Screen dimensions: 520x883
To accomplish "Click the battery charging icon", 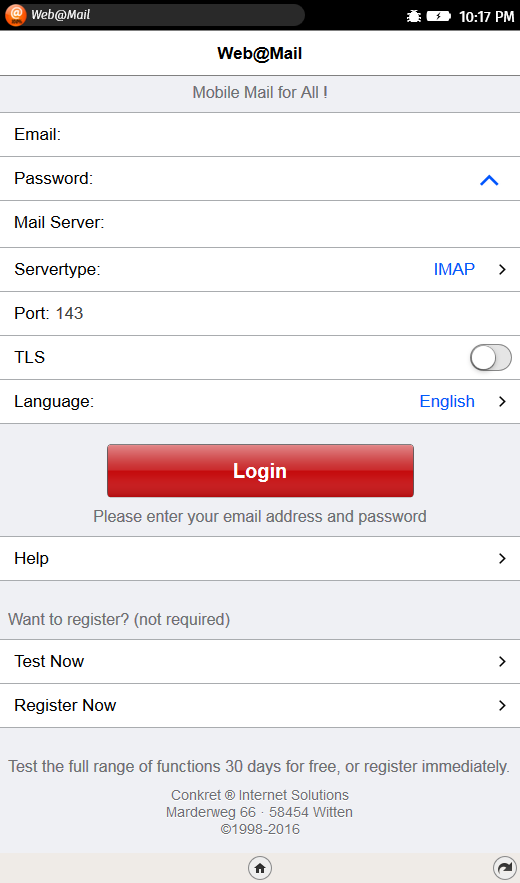I will coord(438,16).
